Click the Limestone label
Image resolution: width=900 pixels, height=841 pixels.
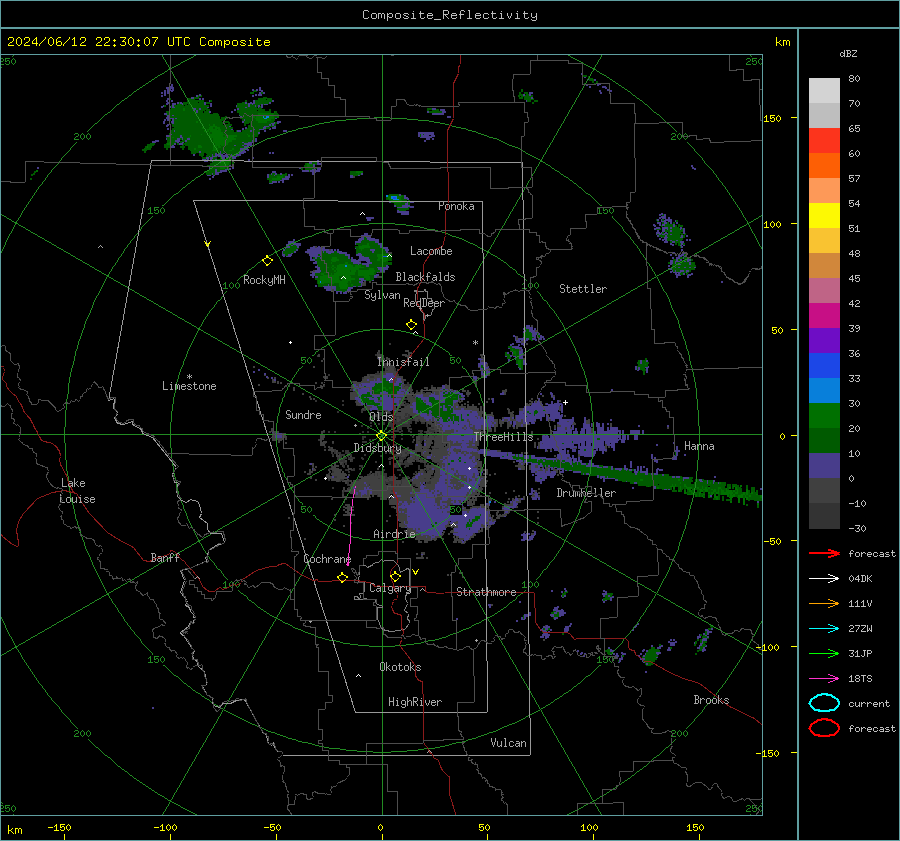[x=189, y=386]
